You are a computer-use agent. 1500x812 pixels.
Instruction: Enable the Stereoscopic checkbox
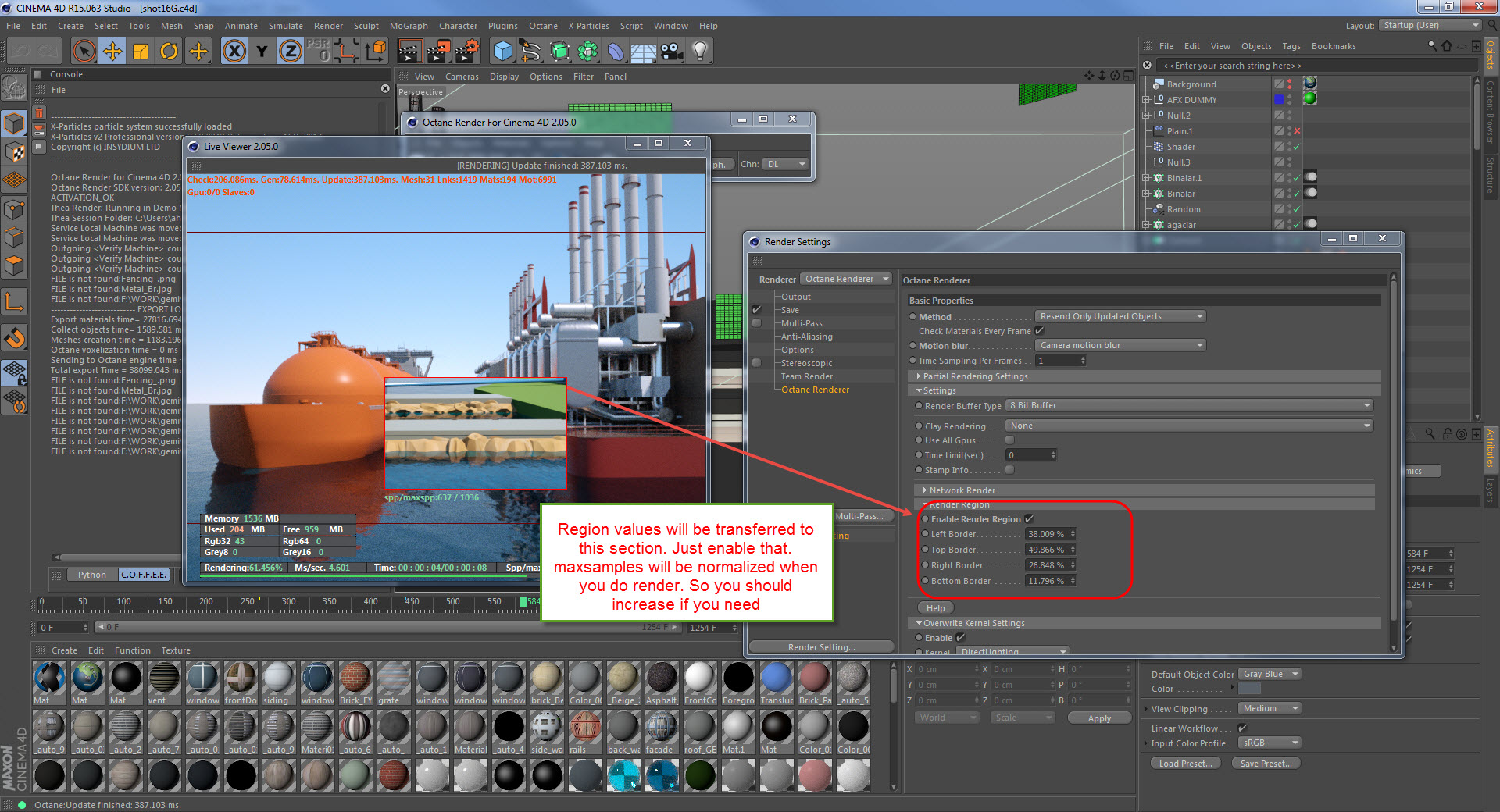click(756, 363)
